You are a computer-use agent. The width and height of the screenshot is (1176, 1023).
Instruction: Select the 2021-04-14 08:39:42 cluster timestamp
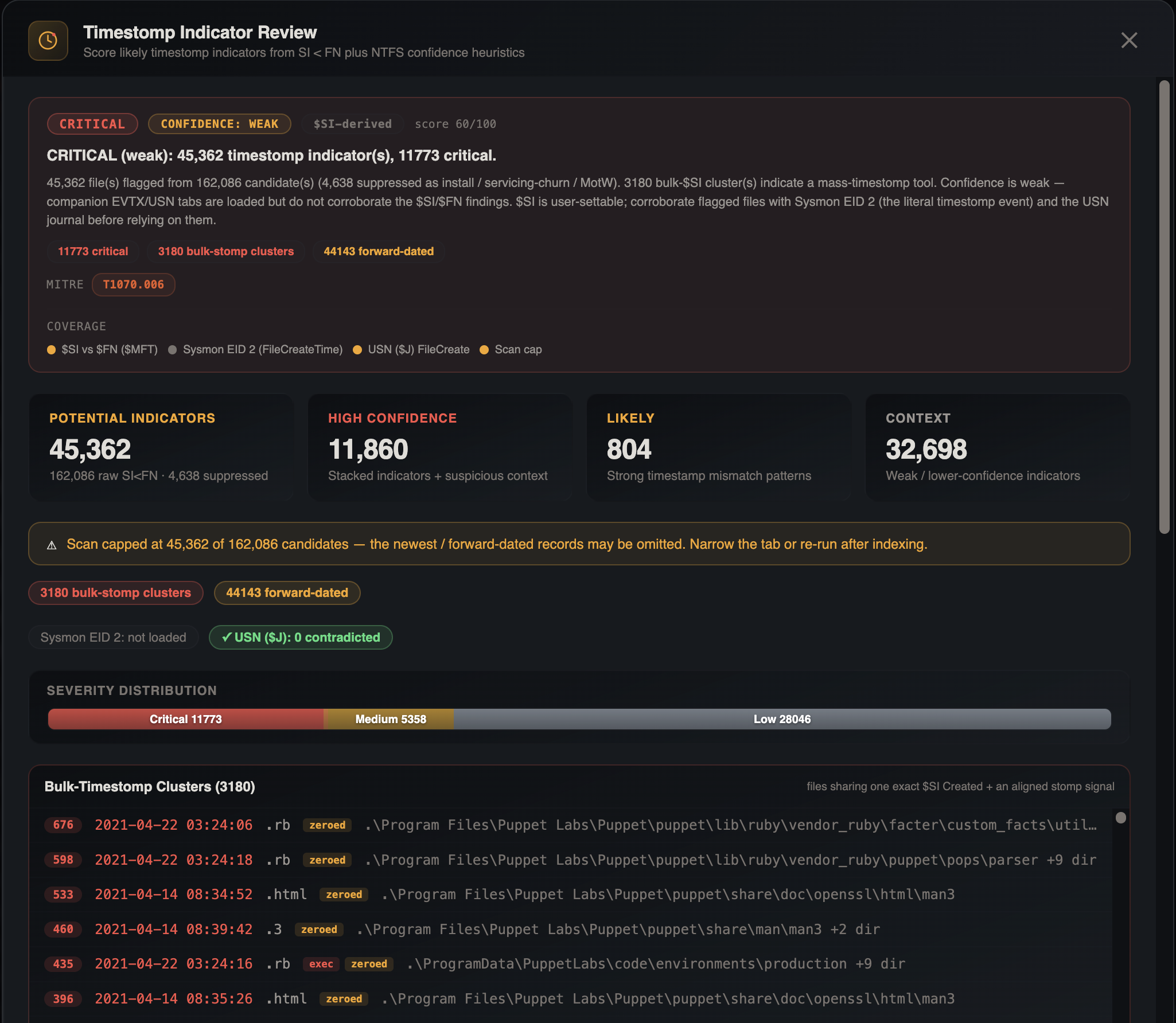pyautogui.click(x=174, y=930)
